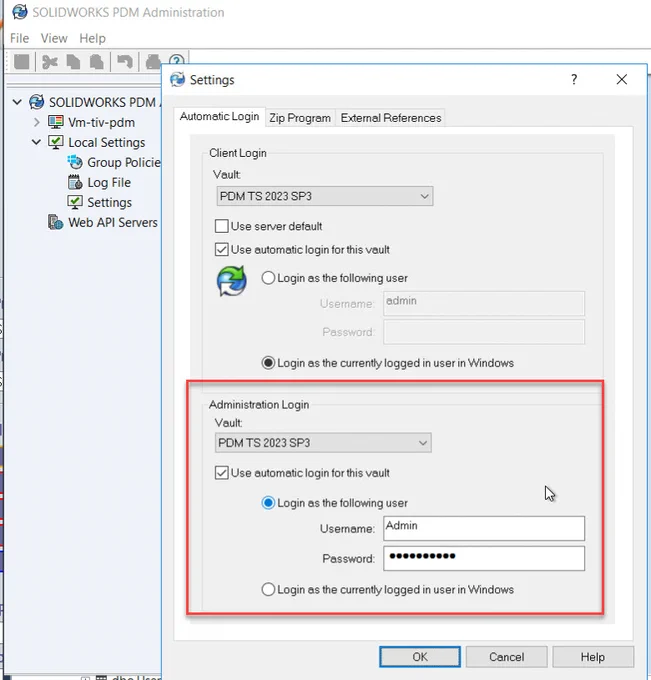
Task: Click the Cut scissors toolbar icon
Action: point(50,62)
